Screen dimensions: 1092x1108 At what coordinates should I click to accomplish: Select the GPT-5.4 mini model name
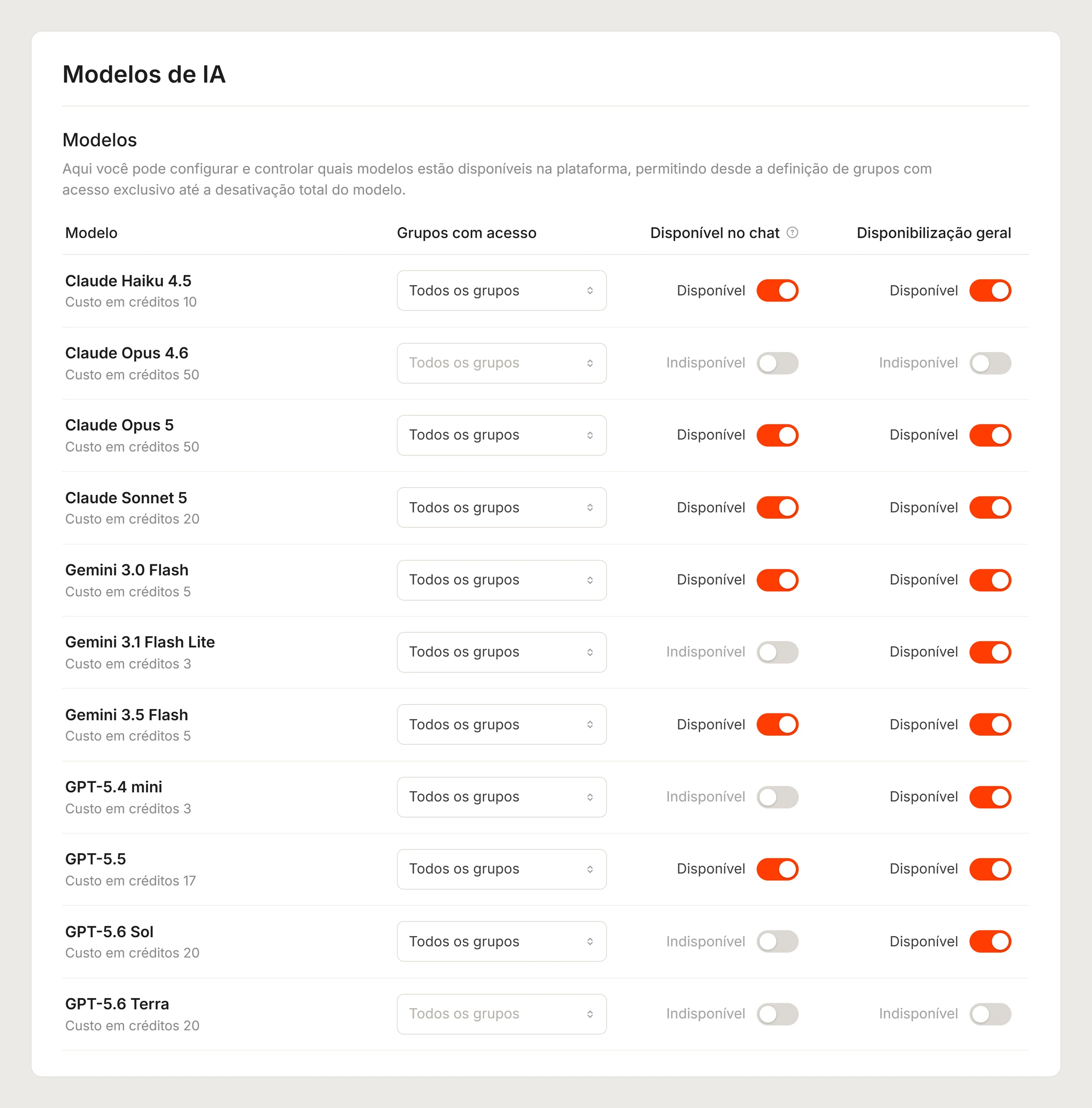point(113,787)
